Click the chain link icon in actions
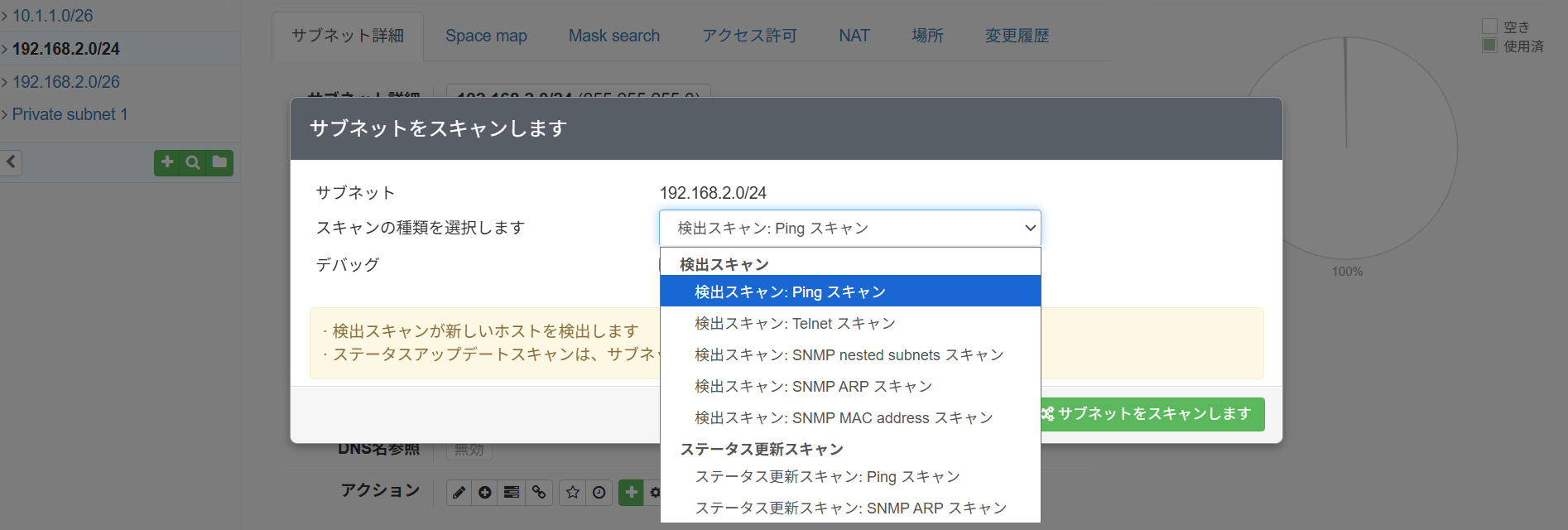The width and height of the screenshot is (1568, 530). (539, 492)
